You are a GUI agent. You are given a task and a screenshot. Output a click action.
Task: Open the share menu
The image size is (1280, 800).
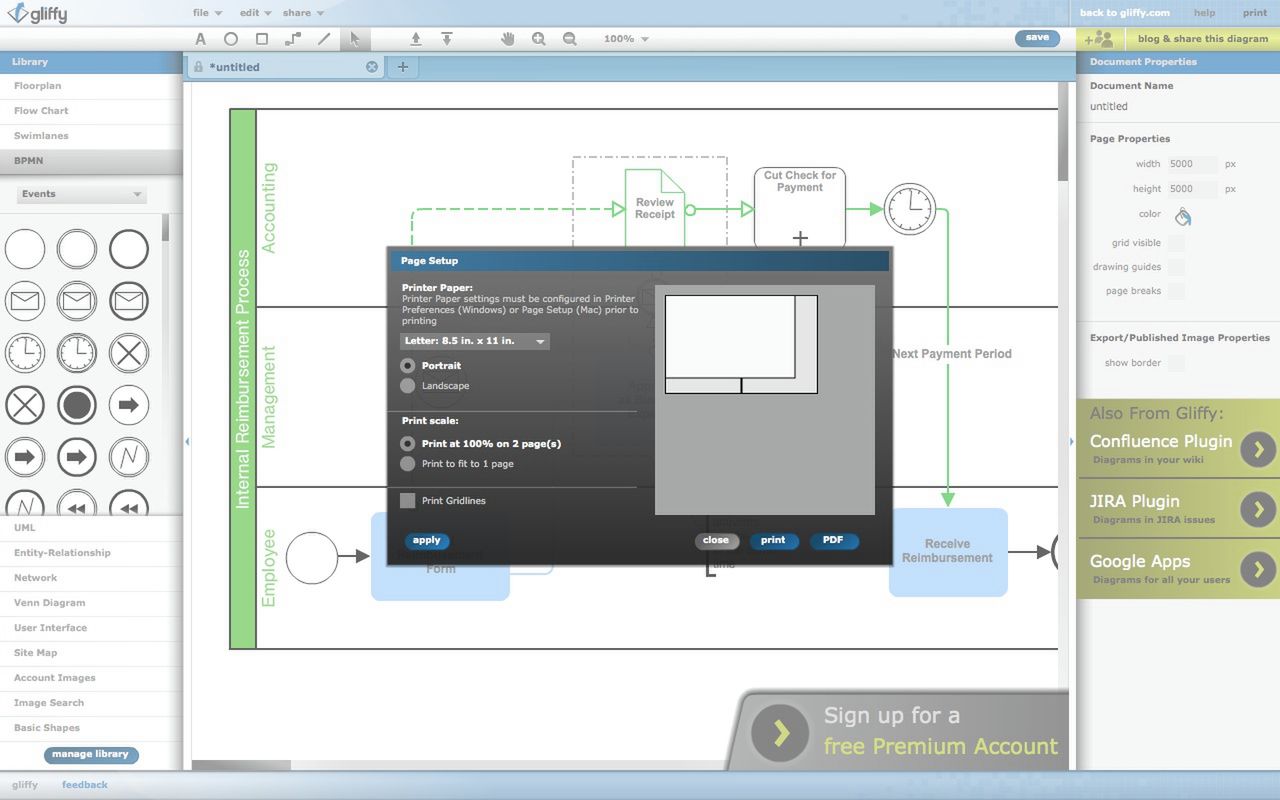(x=303, y=13)
